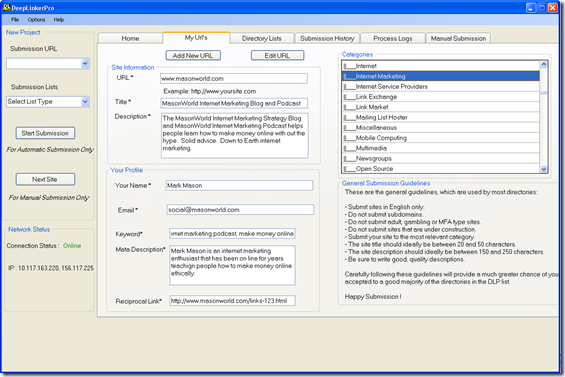Screen dimensions: 565x377
Task: Click into the site Description text area
Action: pyautogui.click(x=235, y=136)
